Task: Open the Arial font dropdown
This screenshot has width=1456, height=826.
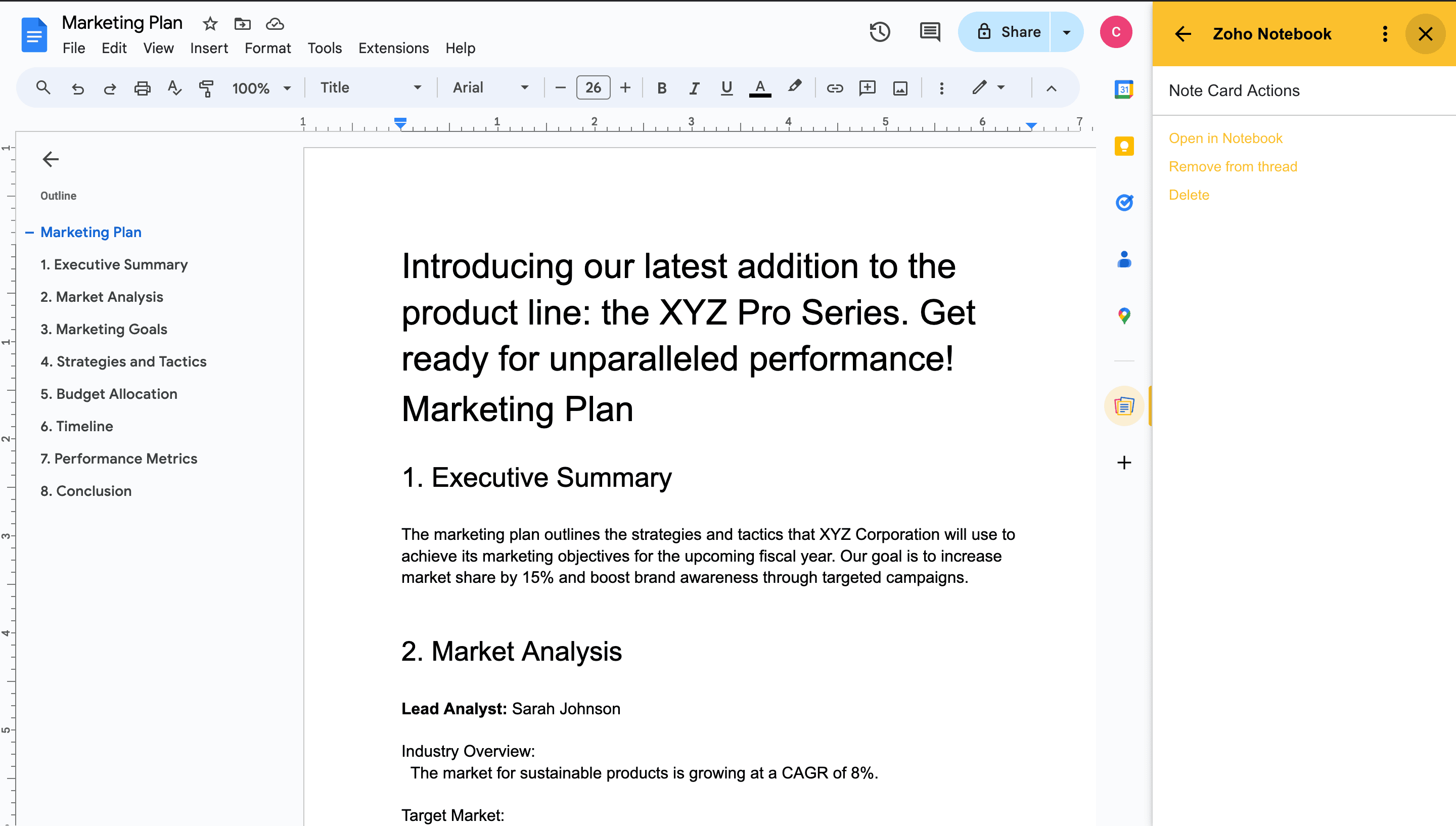Action: (x=490, y=88)
